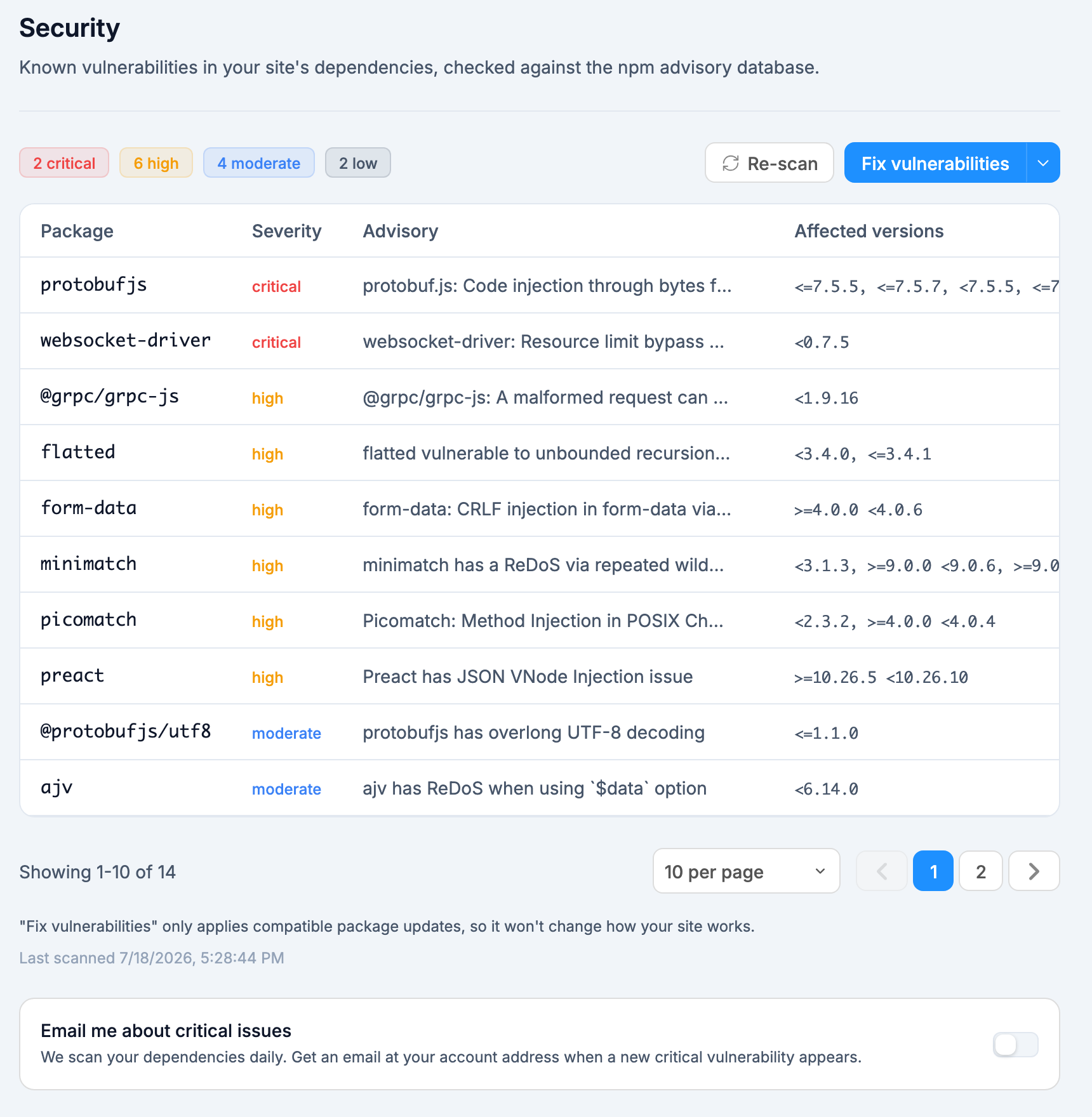Filter by 2 critical badge
1092x1117 pixels.
click(64, 163)
